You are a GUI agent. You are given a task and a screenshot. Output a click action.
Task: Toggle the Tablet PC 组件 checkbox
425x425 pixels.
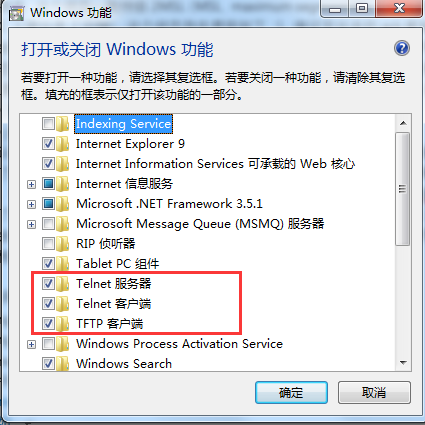(48, 264)
